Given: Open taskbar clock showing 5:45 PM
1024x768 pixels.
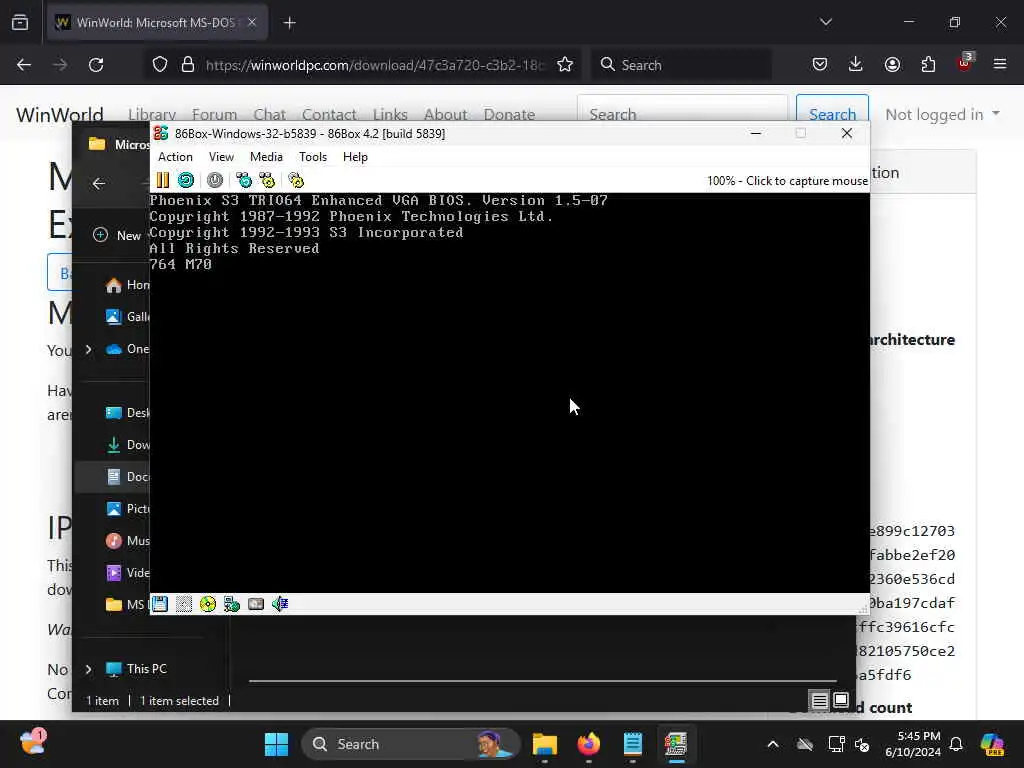Looking at the screenshot, I should (x=913, y=744).
